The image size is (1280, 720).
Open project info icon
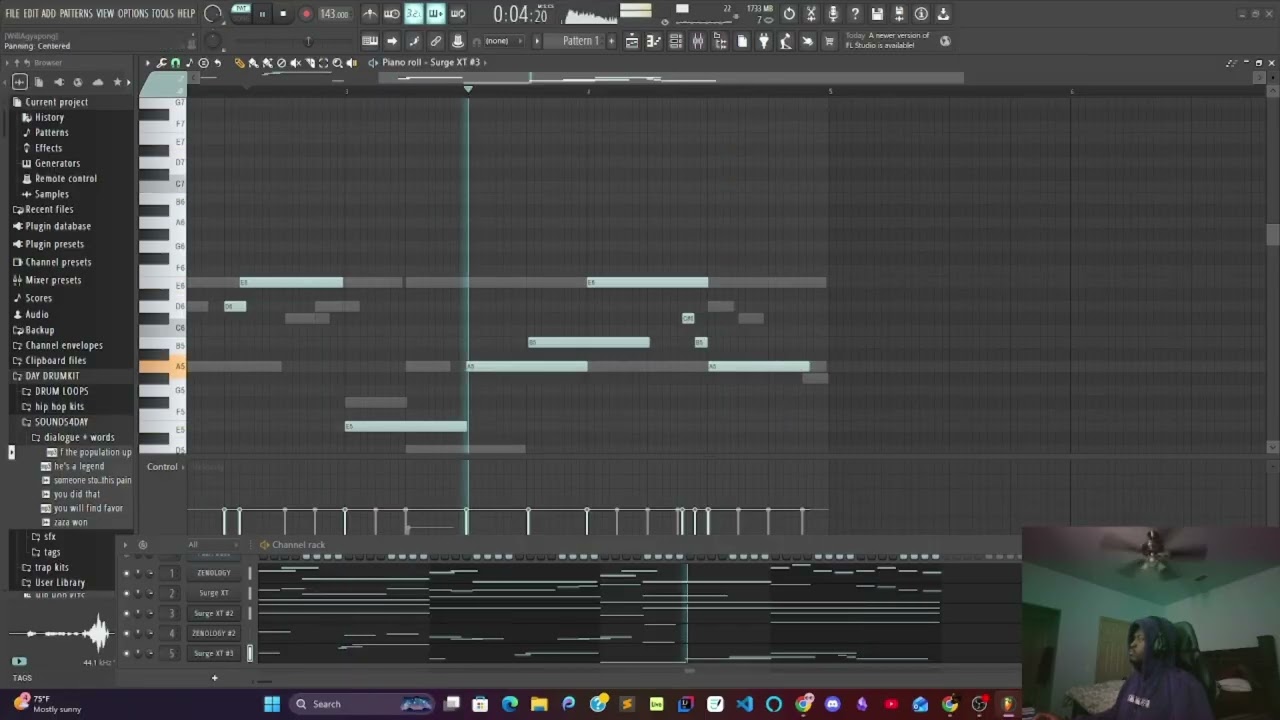coord(921,14)
